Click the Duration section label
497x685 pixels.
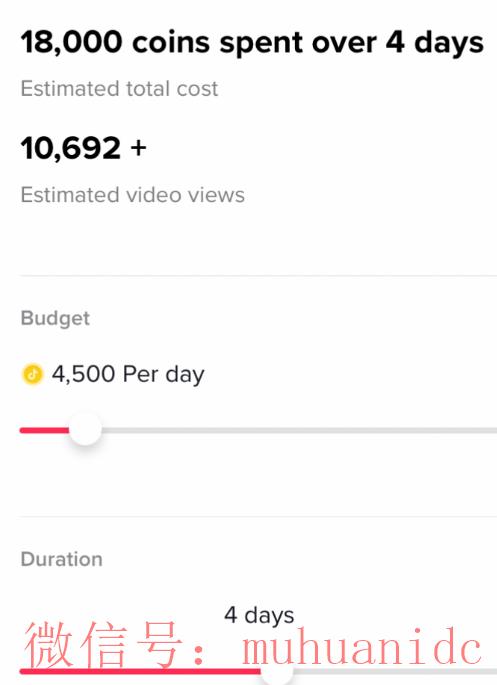coord(62,559)
